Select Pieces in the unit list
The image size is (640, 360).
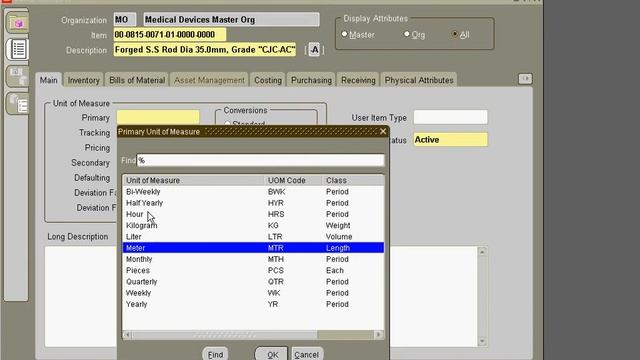[253, 271]
